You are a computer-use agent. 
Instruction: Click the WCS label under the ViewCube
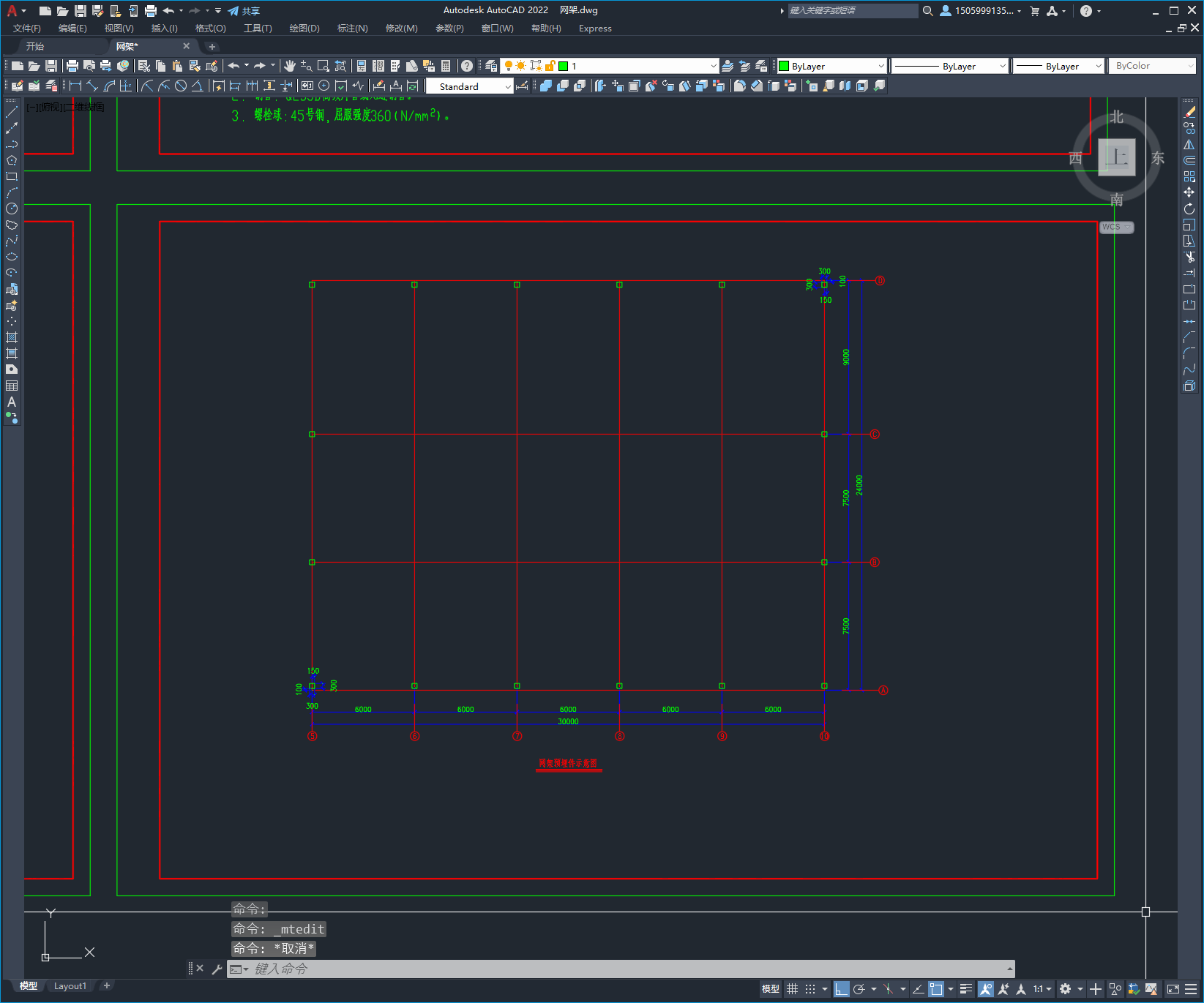(1116, 227)
